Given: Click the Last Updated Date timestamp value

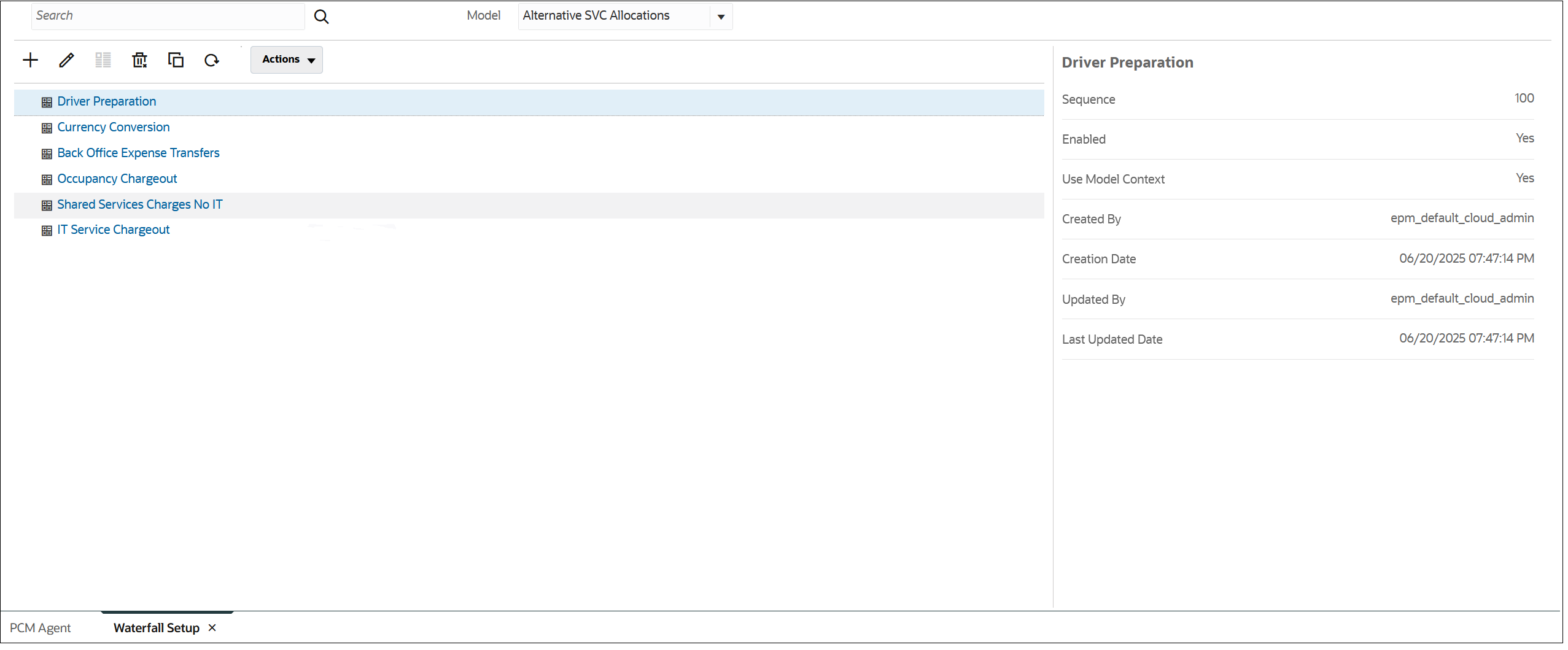Looking at the screenshot, I should (x=1467, y=338).
